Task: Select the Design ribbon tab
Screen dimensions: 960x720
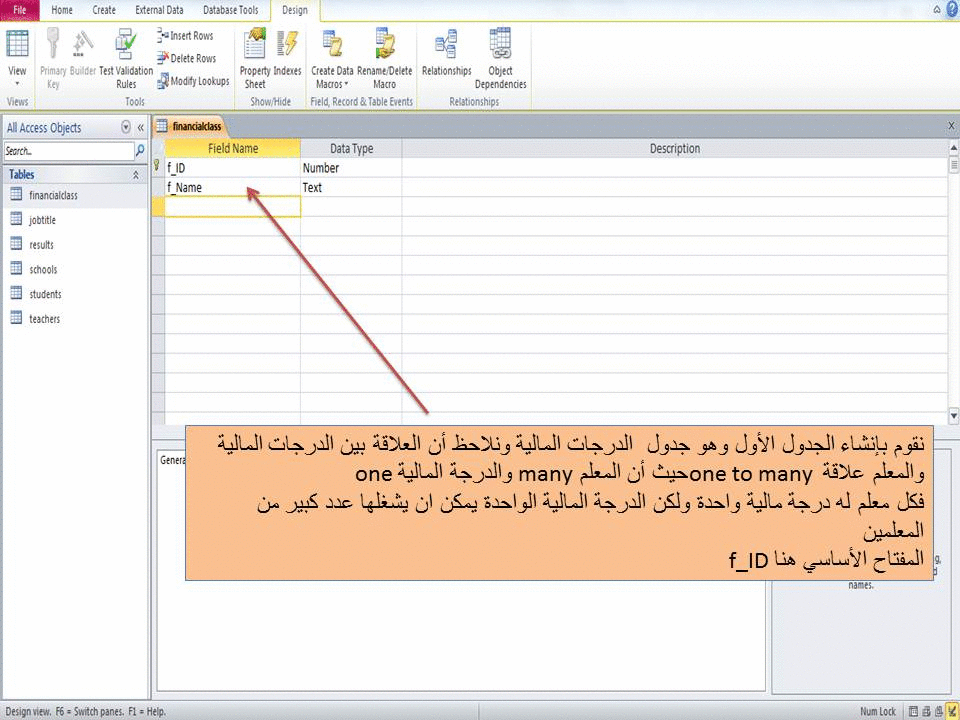Action: coord(295,10)
